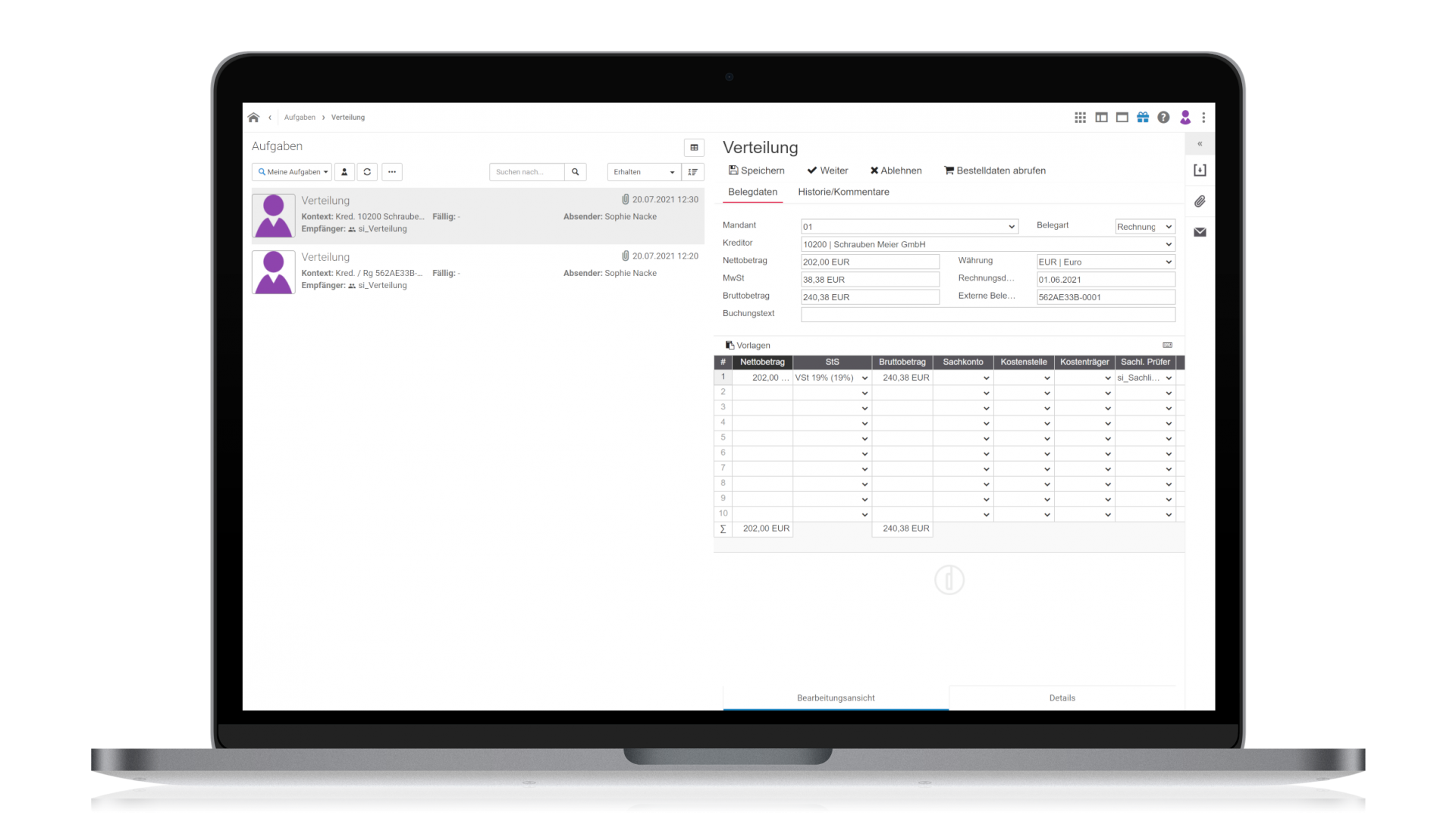
Task: Click the paperclip attachments icon in right sidebar
Action: 1199,202
